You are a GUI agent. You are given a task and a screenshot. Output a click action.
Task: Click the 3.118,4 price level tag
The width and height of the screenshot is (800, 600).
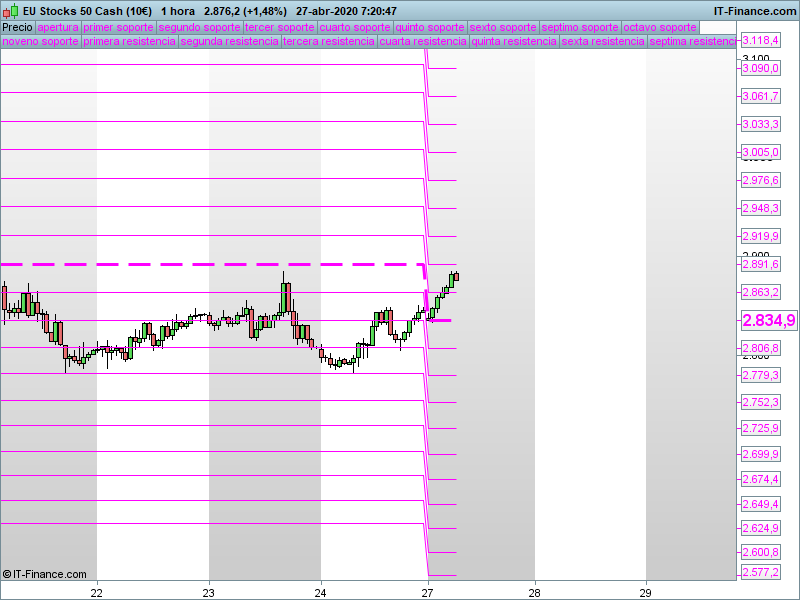point(760,40)
